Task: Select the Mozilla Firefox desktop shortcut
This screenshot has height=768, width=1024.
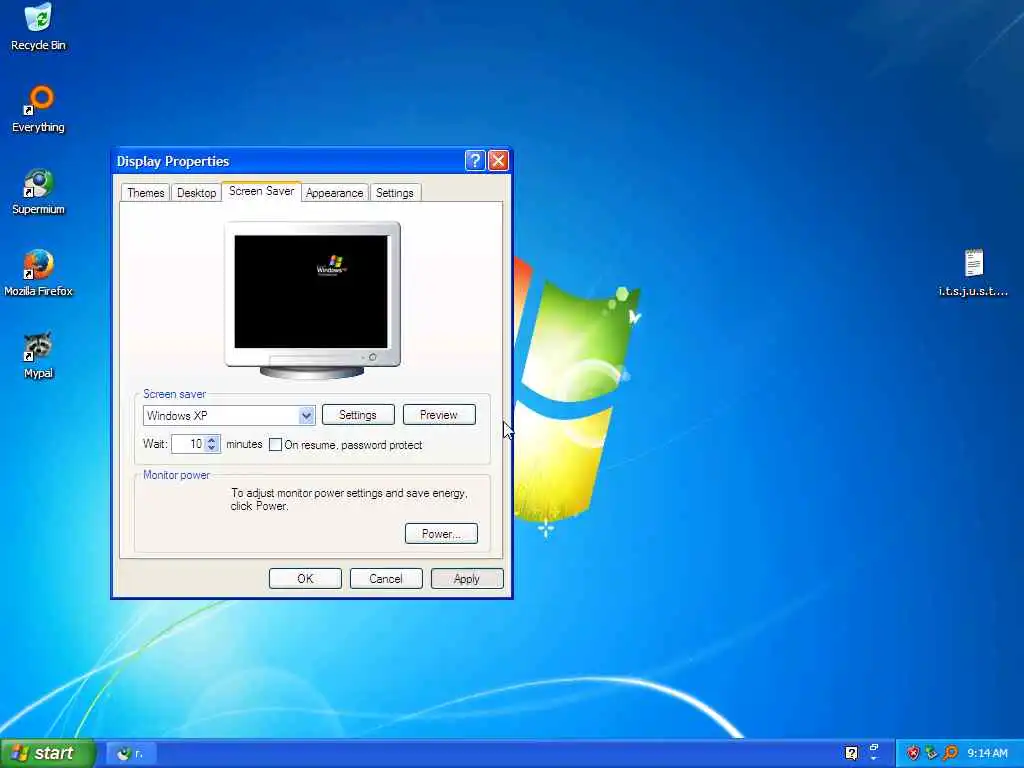Action: click(x=38, y=273)
